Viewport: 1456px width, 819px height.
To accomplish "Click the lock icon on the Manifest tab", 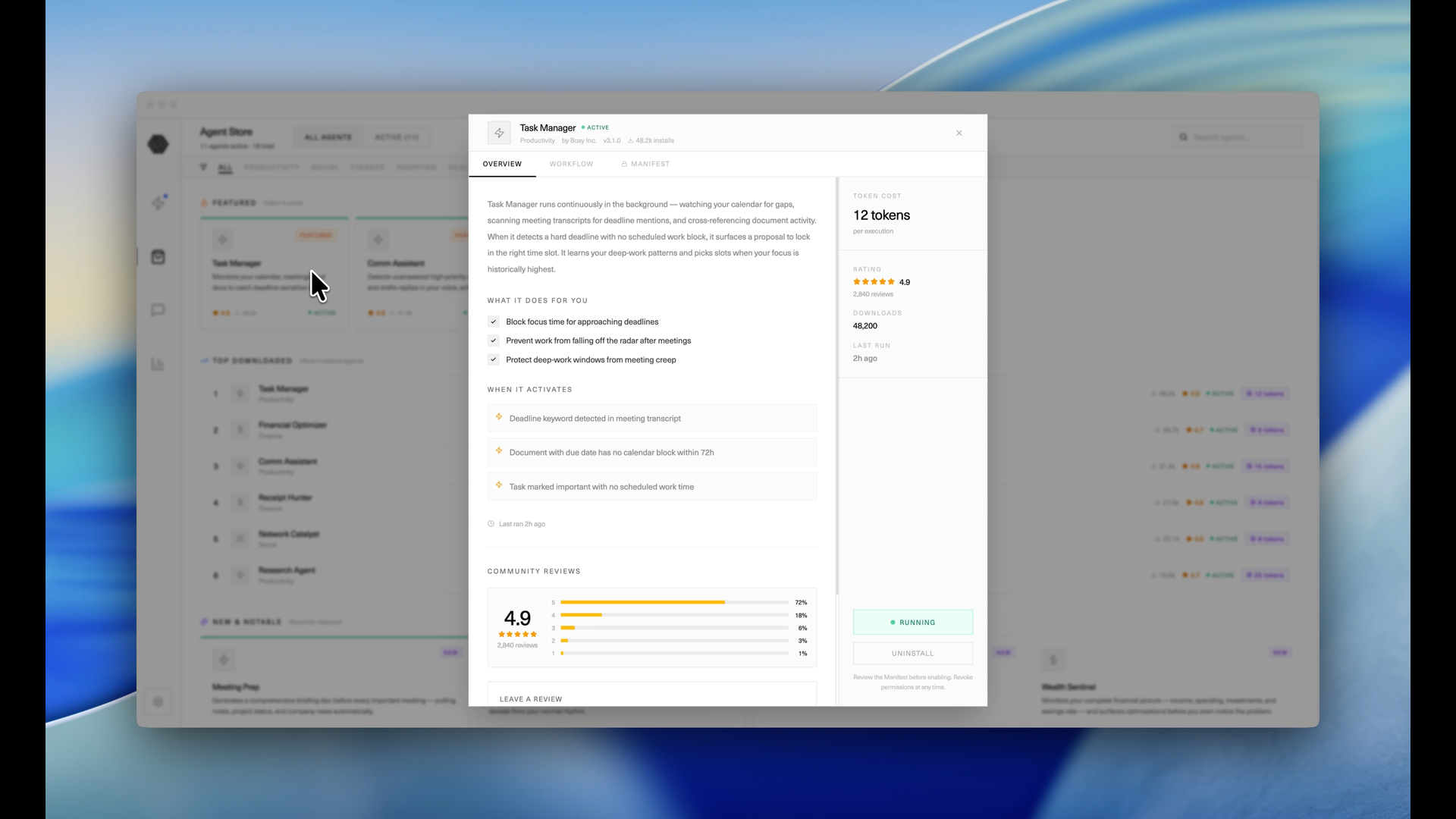I will 624,164.
